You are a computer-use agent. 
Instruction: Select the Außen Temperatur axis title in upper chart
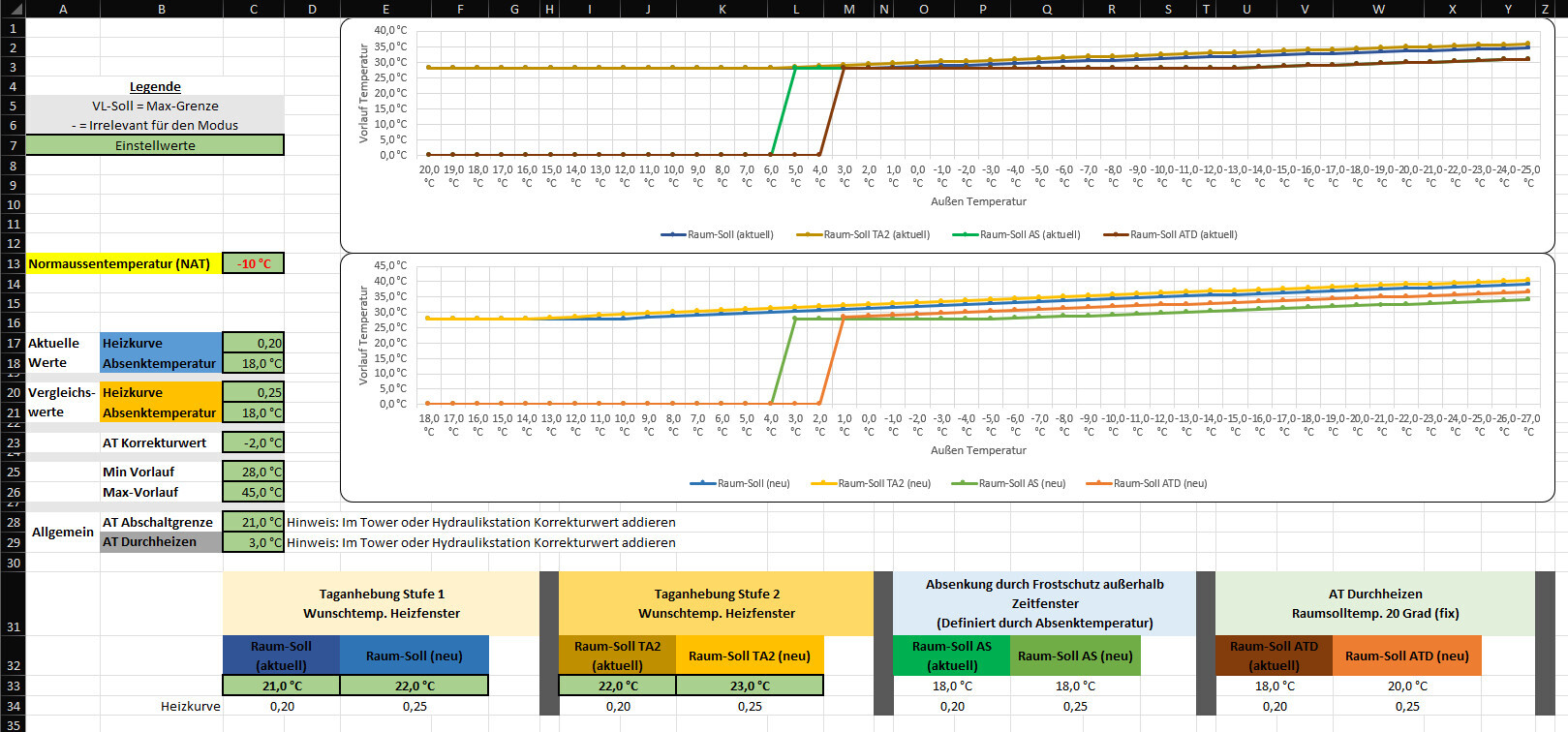tap(978, 201)
